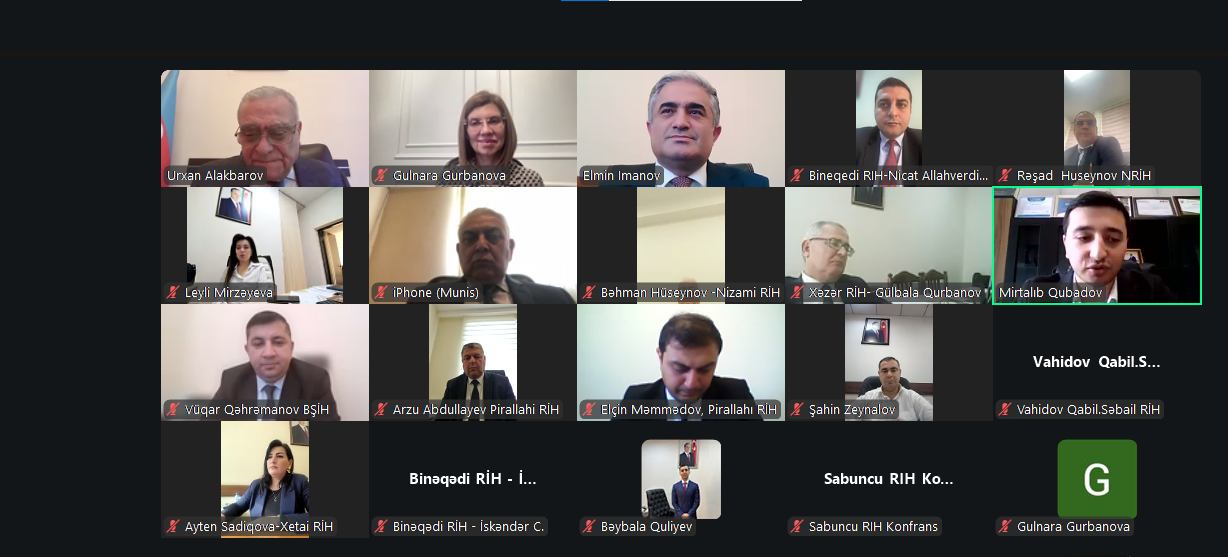Select the Arzu Abdullayev Pirallahi RİH video
The height and width of the screenshot is (557, 1228).
[x=473, y=362]
